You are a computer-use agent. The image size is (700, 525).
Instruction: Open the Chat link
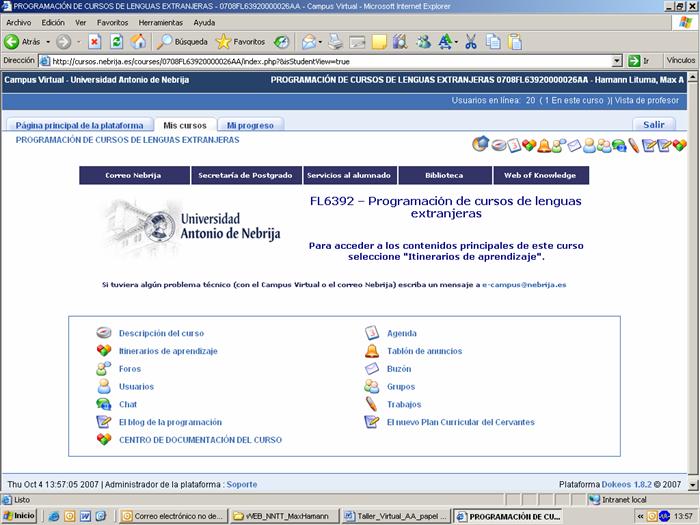(x=128, y=404)
